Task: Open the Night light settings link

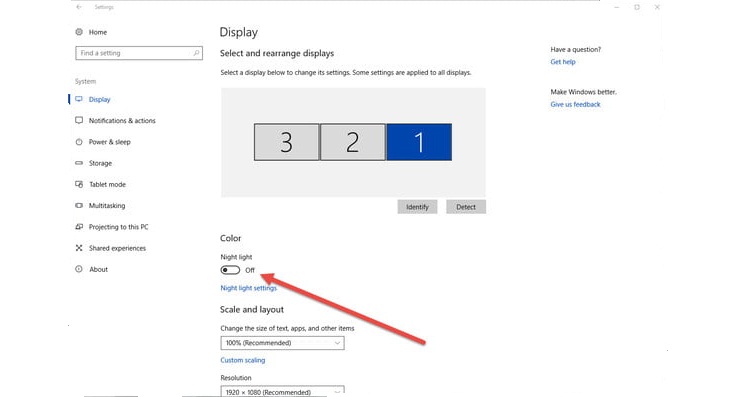Action: point(249,288)
